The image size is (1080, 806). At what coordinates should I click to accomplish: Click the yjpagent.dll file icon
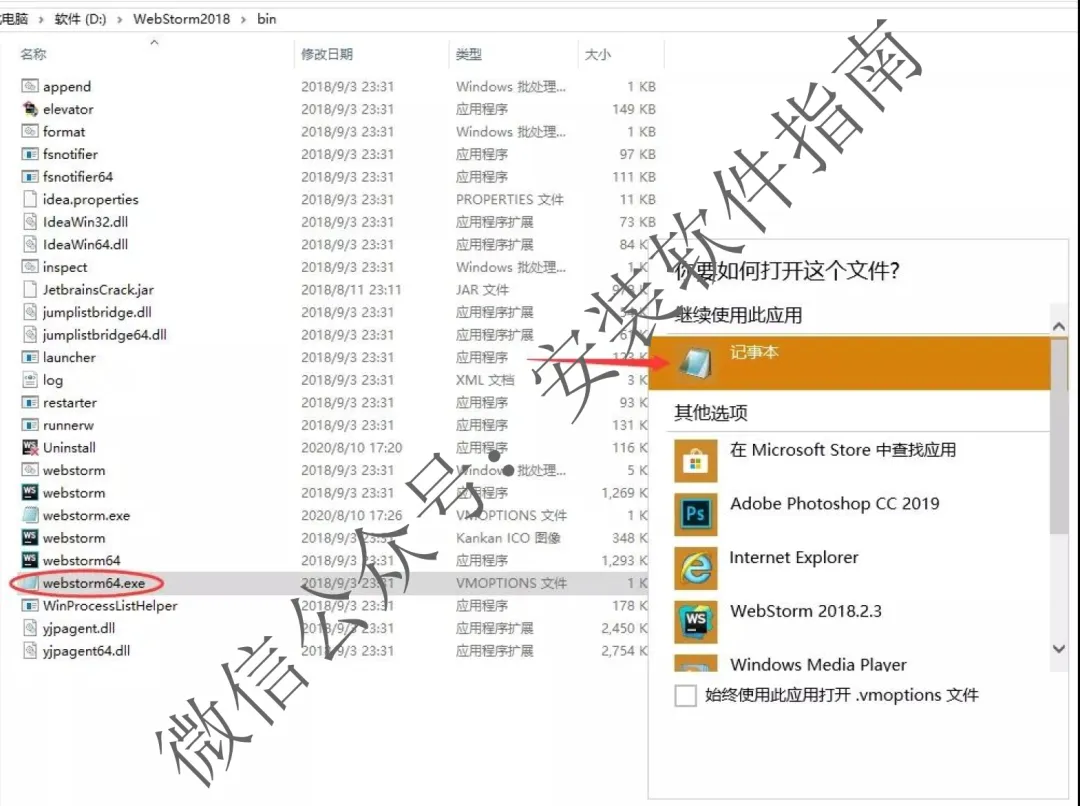tap(30, 628)
